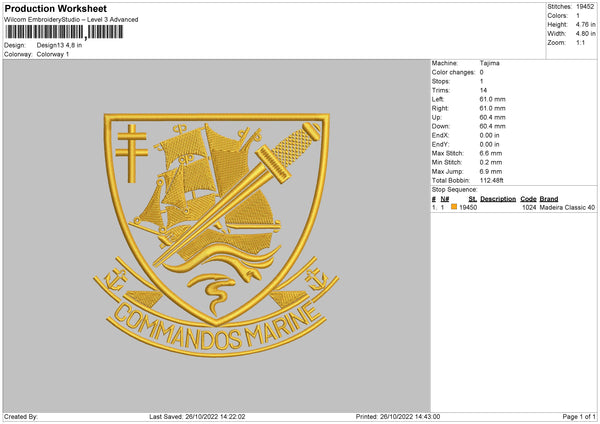Click the Height value 4.76 in
Screen dimensions: 600x424
585,24
